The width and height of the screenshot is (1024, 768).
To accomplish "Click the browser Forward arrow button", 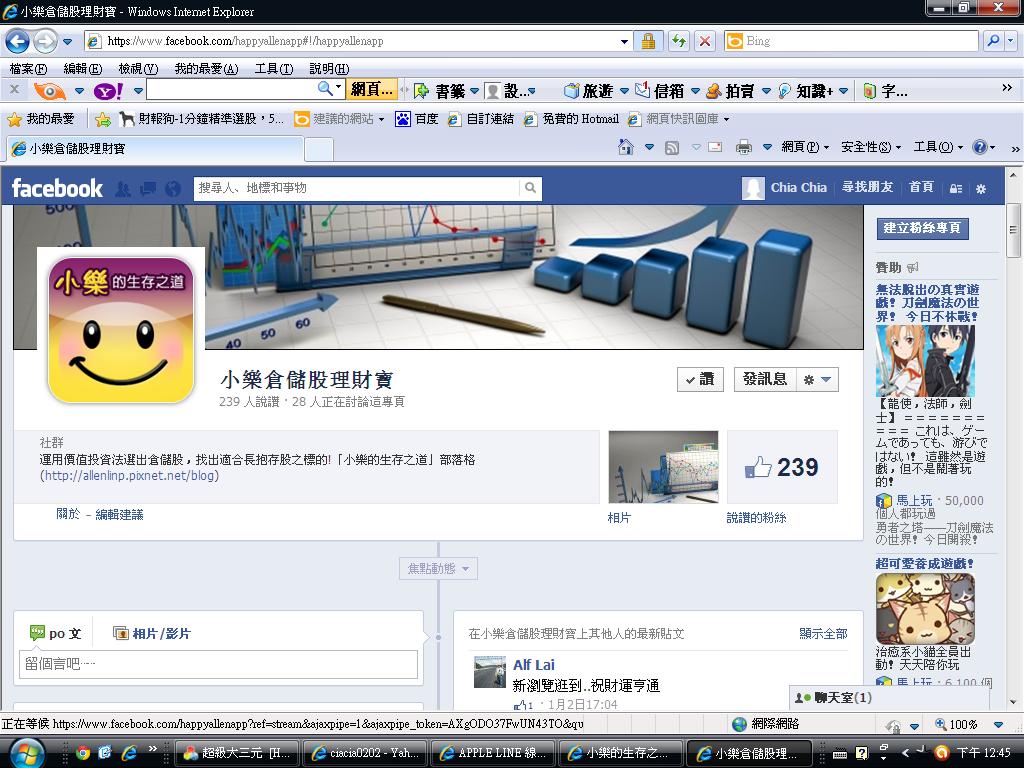I will pyautogui.click(x=44, y=42).
